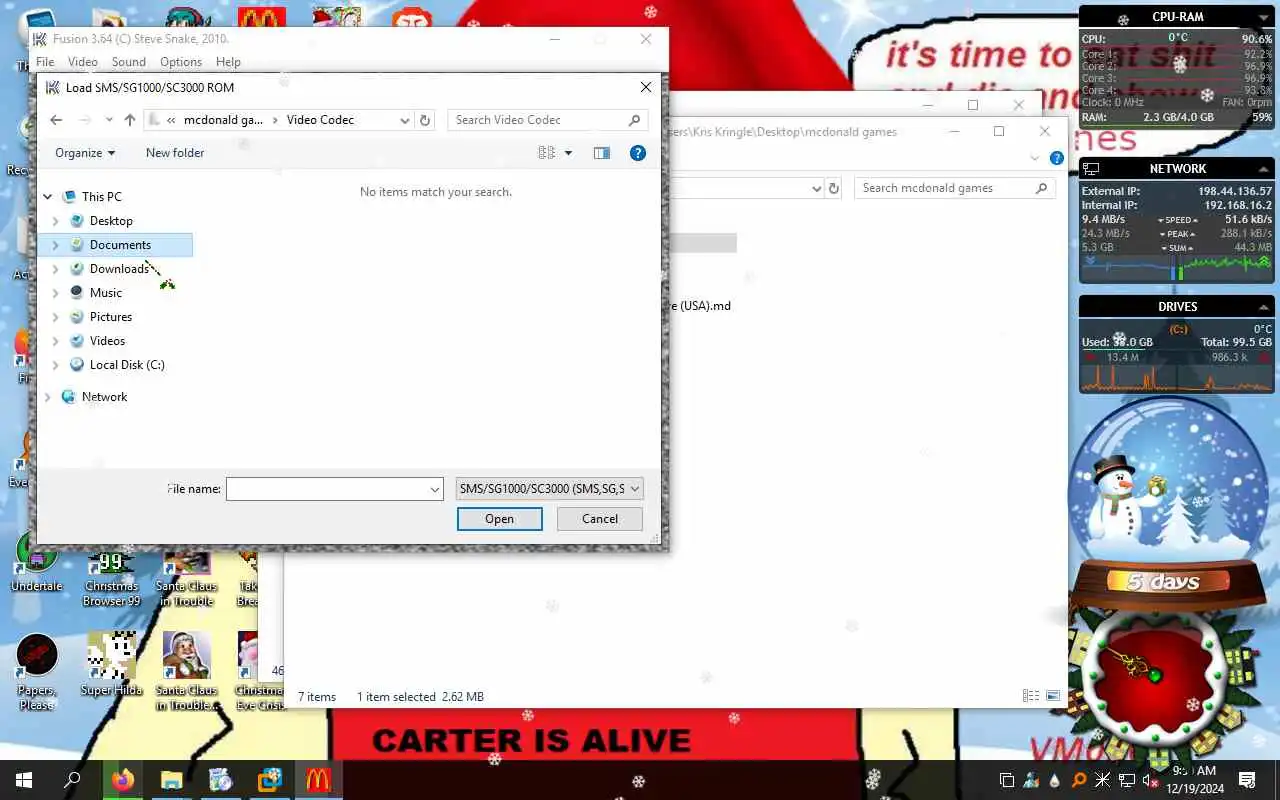Image resolution: width=1280 pixels, height=800 pixels.
Task: Click the Back arrow in Load ROM dialog
Action: 56,120
